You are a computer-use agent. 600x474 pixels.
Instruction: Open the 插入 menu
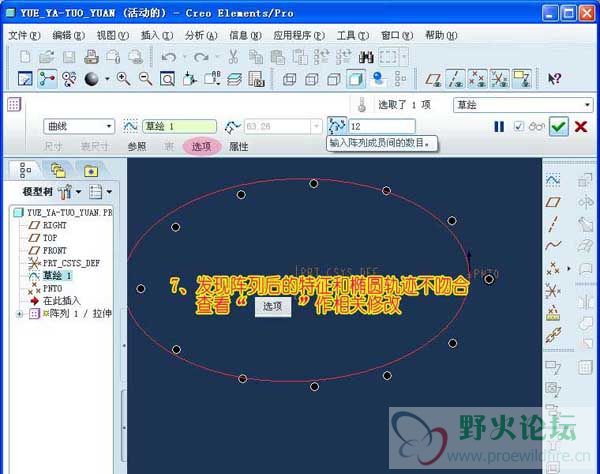(x=157, y=35)
